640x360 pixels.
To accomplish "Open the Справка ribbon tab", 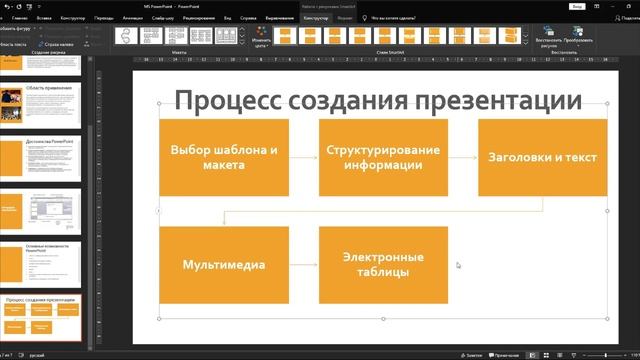I will pos(248,18).
